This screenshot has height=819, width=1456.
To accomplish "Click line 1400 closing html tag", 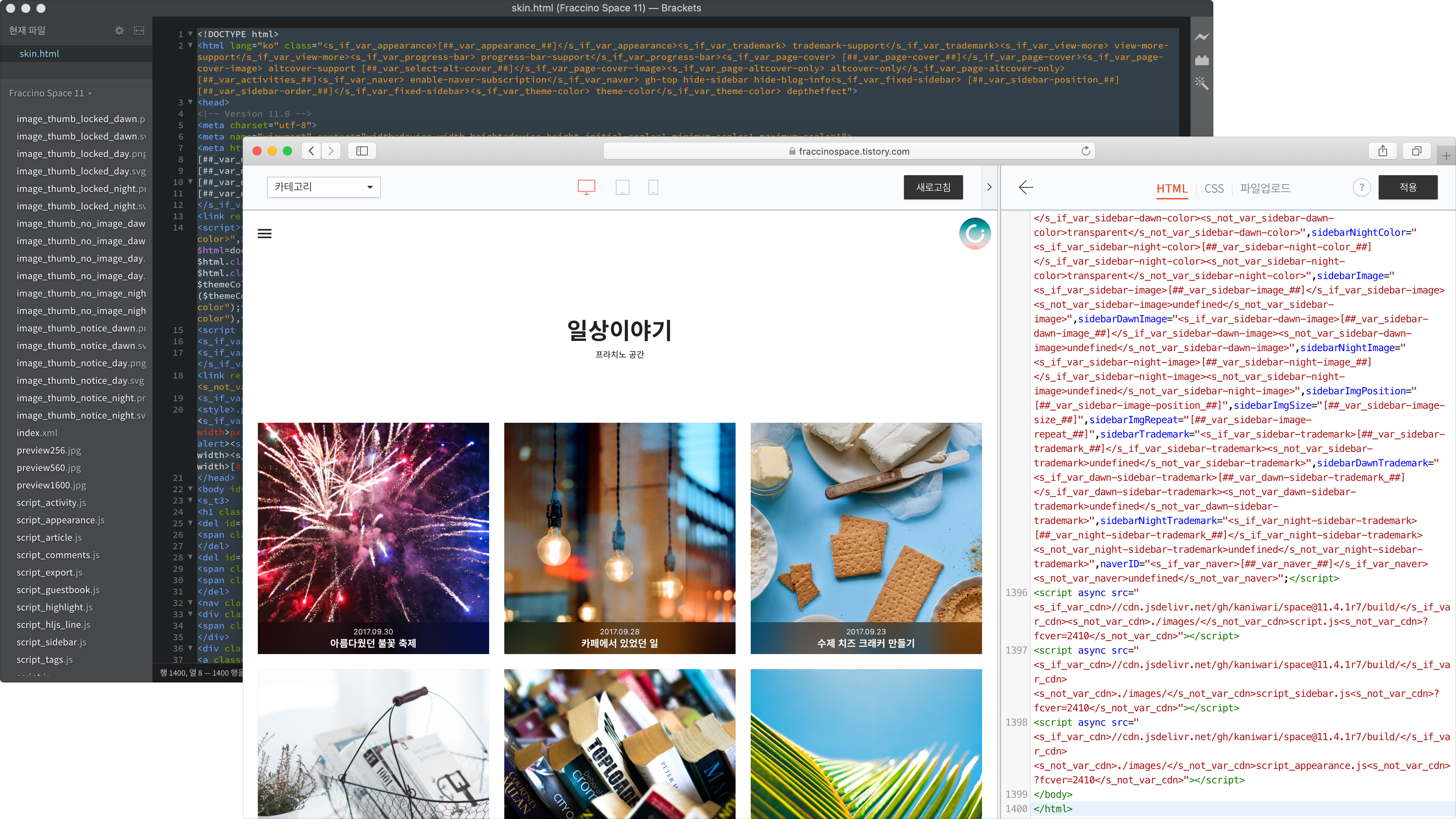I will click(1053, 809).
